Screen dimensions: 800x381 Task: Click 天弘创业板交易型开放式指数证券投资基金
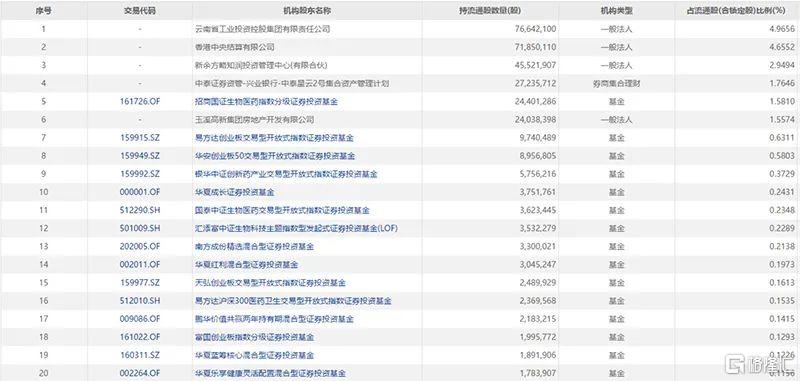(x=270, y=283)
